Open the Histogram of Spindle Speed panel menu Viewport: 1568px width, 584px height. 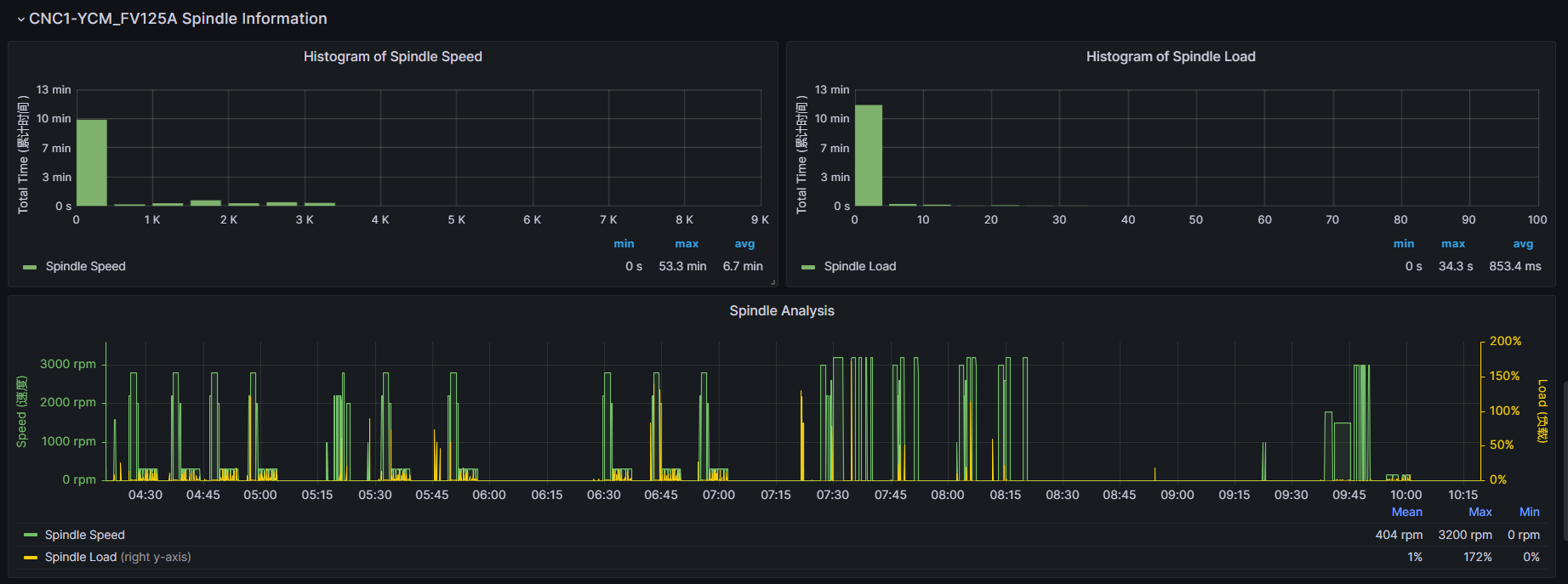point(392,57)
